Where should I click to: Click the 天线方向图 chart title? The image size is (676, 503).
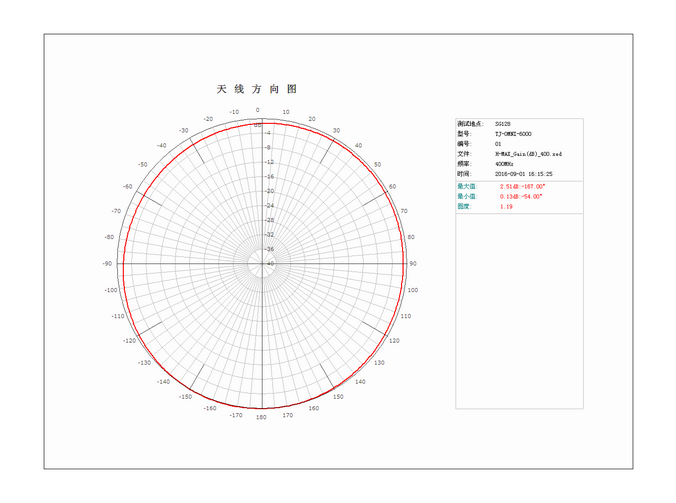click(x=256, y=89)
